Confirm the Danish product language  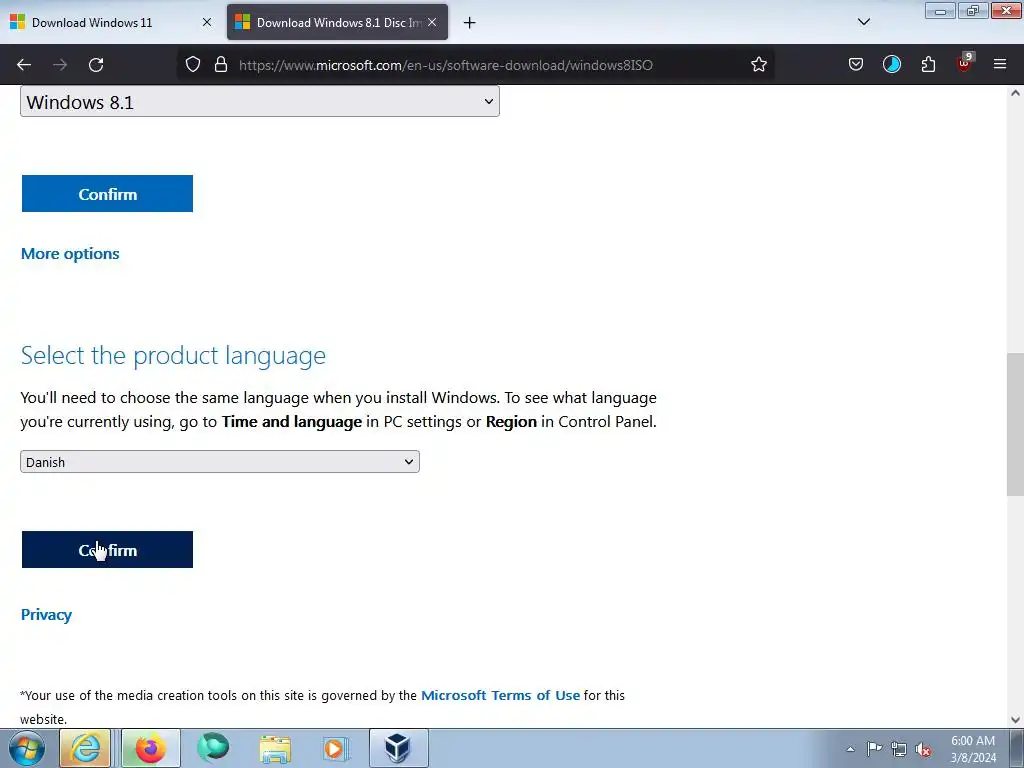tap(107, 549)
